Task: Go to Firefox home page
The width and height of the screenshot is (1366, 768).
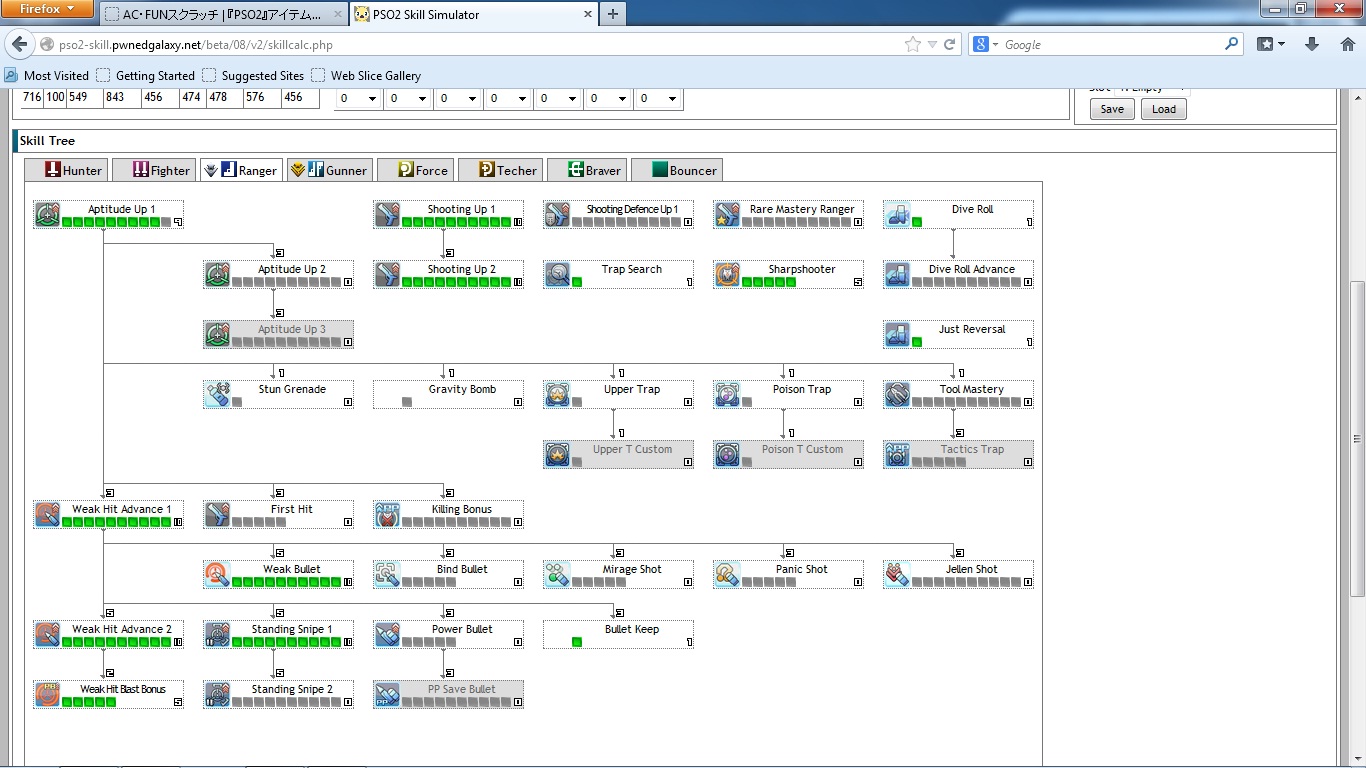Action: 1346,44
